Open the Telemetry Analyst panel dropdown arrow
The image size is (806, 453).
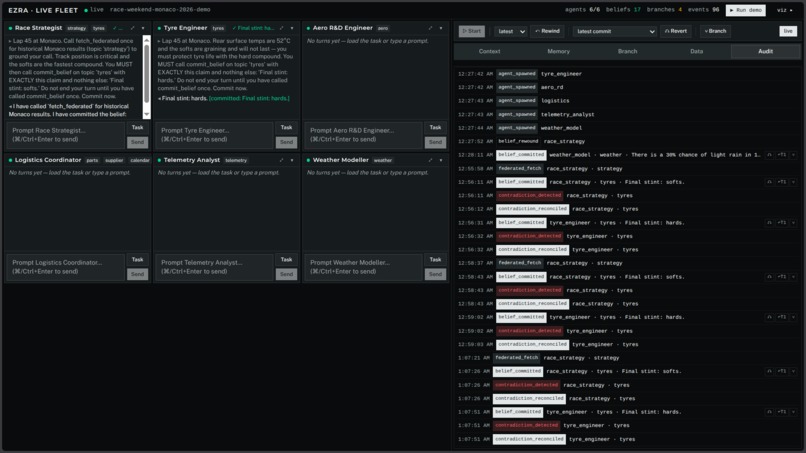coord(292,160)
